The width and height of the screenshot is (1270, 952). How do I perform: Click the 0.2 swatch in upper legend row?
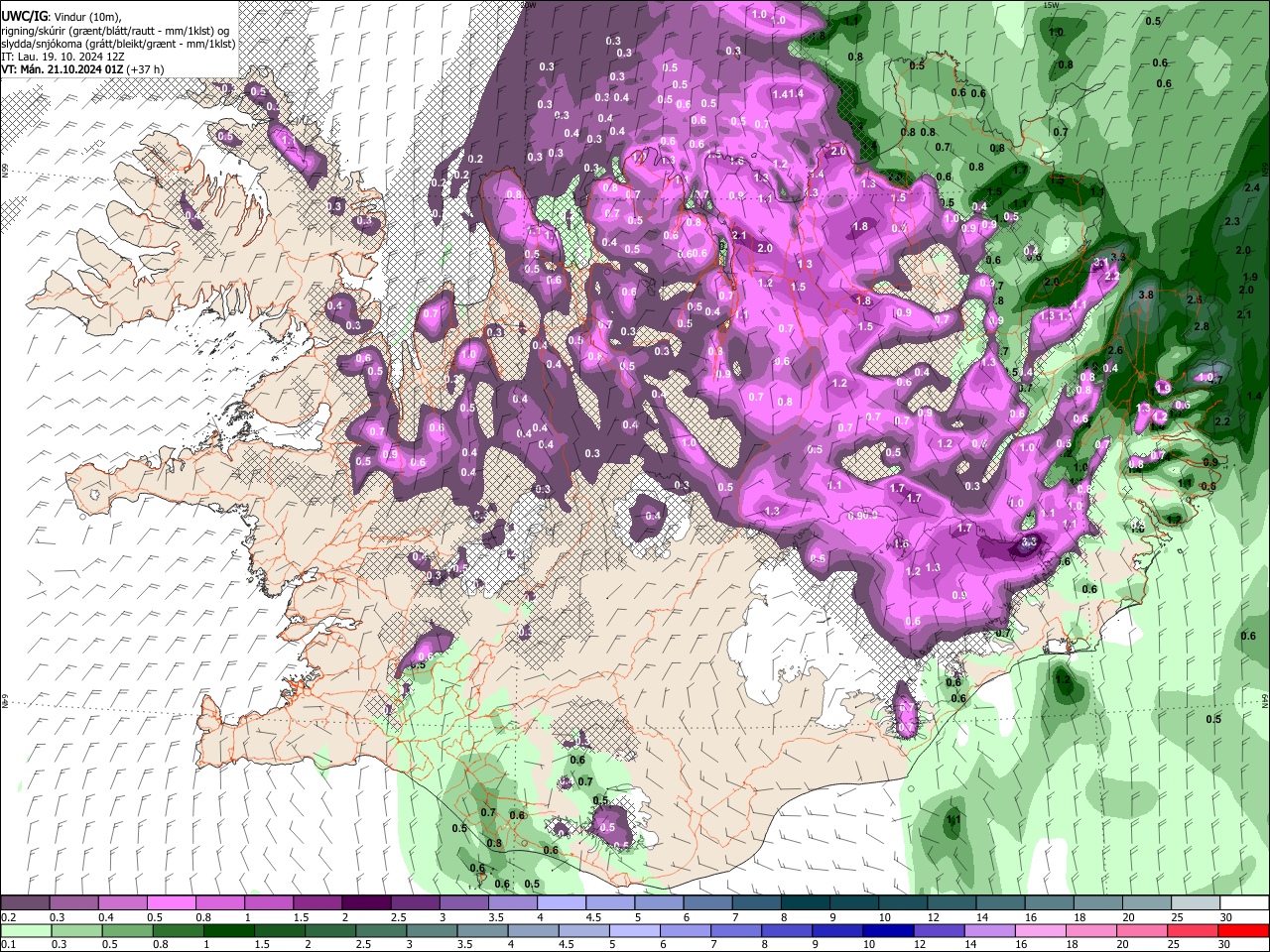click(25, 903)
